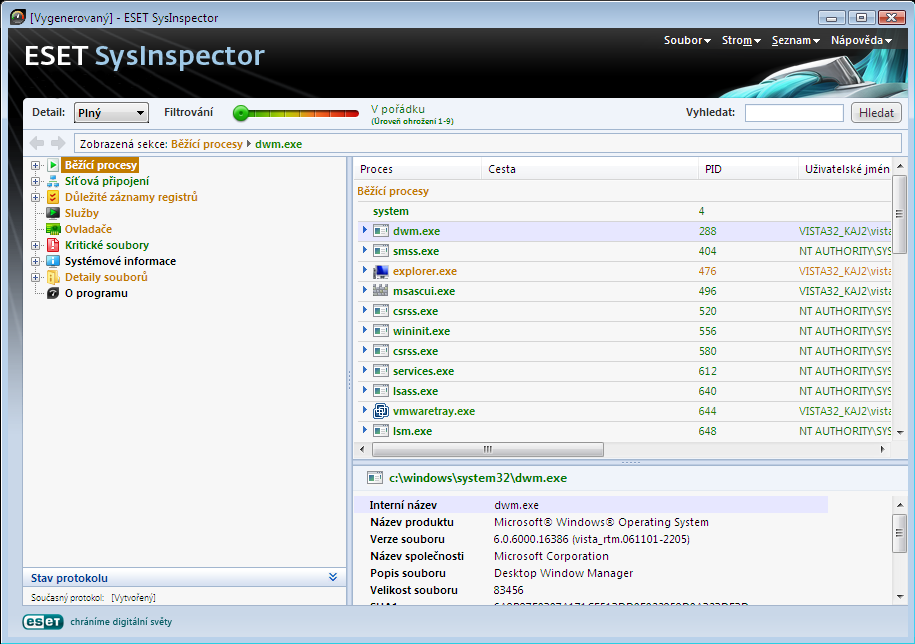Select the csrss.exe row with PID 580
The image size is (915, 644).
[x=623, y=351]
